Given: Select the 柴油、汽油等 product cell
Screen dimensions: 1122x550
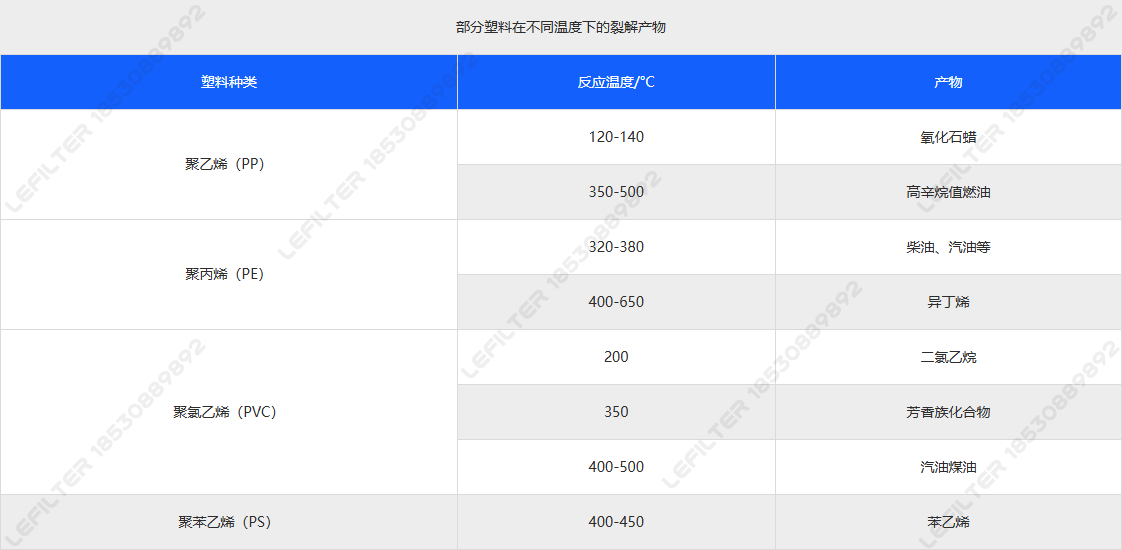Looking at the screenshot, I should 948,247.
